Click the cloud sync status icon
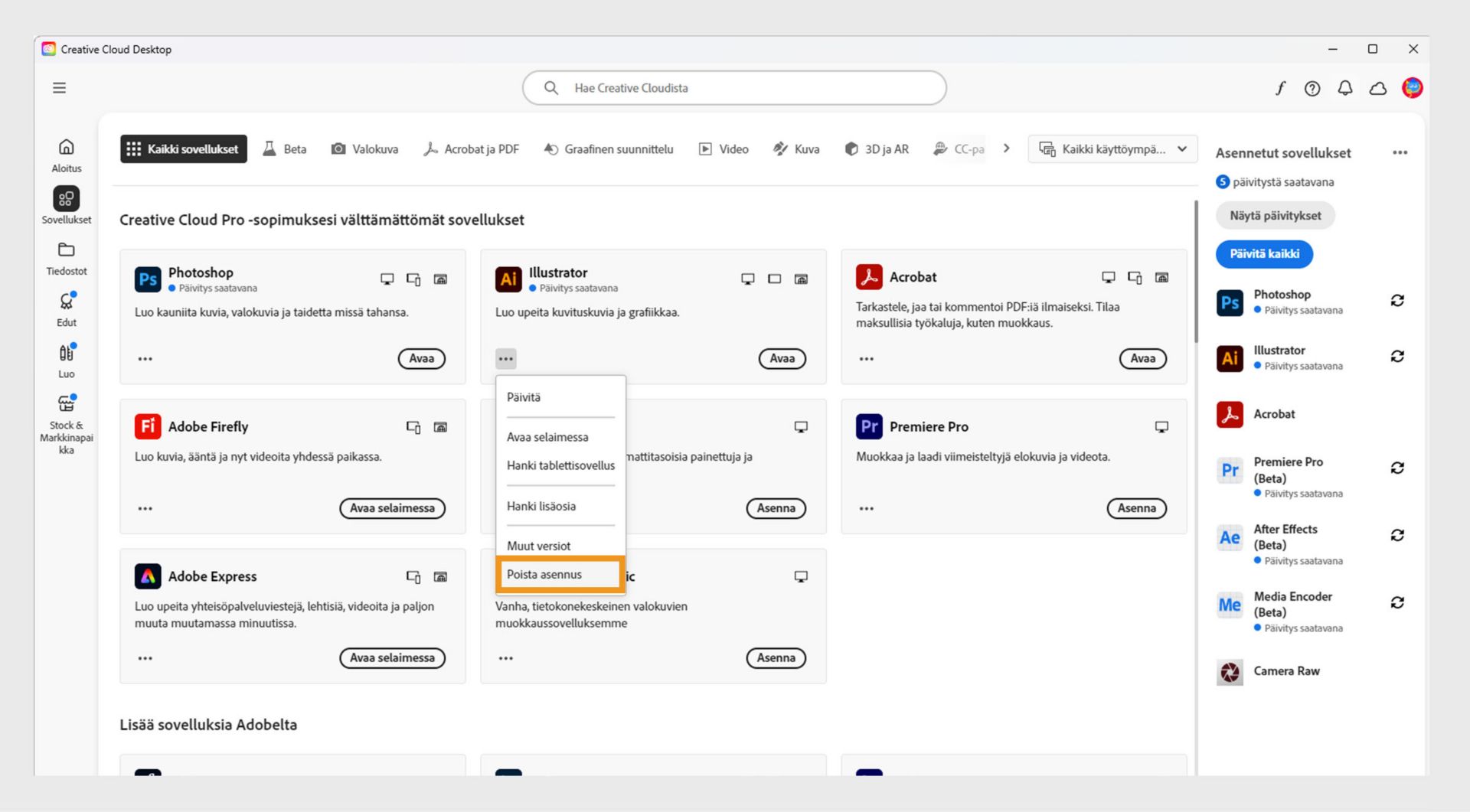Image resolution: width=1470 pixels, height=812 pixels. coord(1378,89)
